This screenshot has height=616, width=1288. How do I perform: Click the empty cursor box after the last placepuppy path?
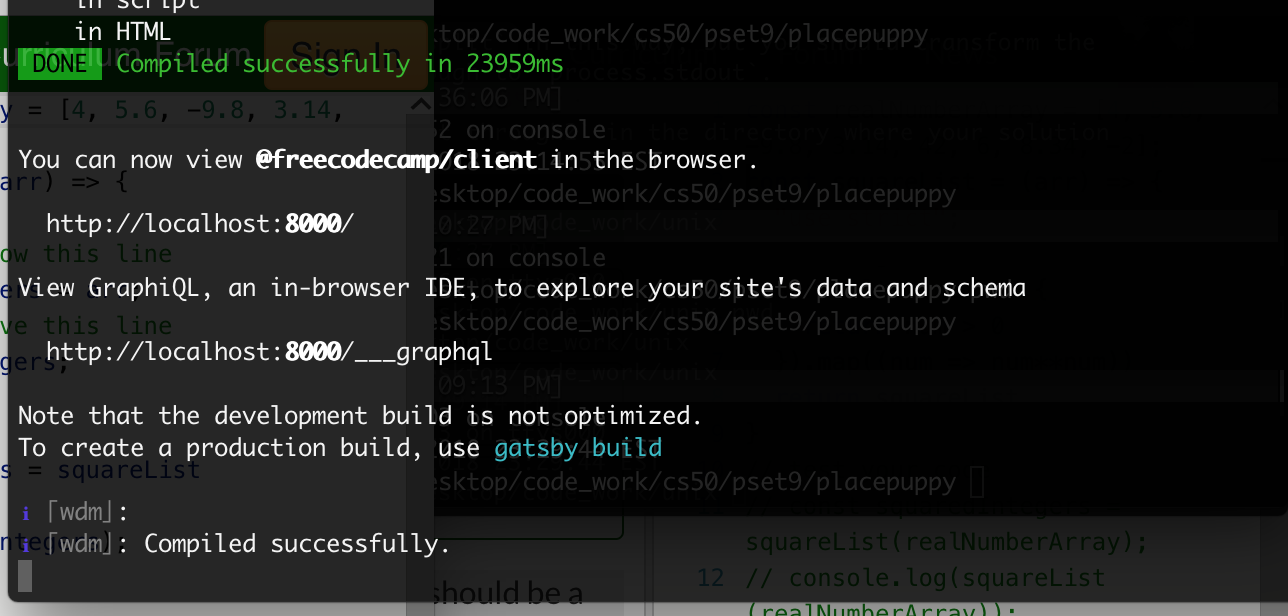977,482
